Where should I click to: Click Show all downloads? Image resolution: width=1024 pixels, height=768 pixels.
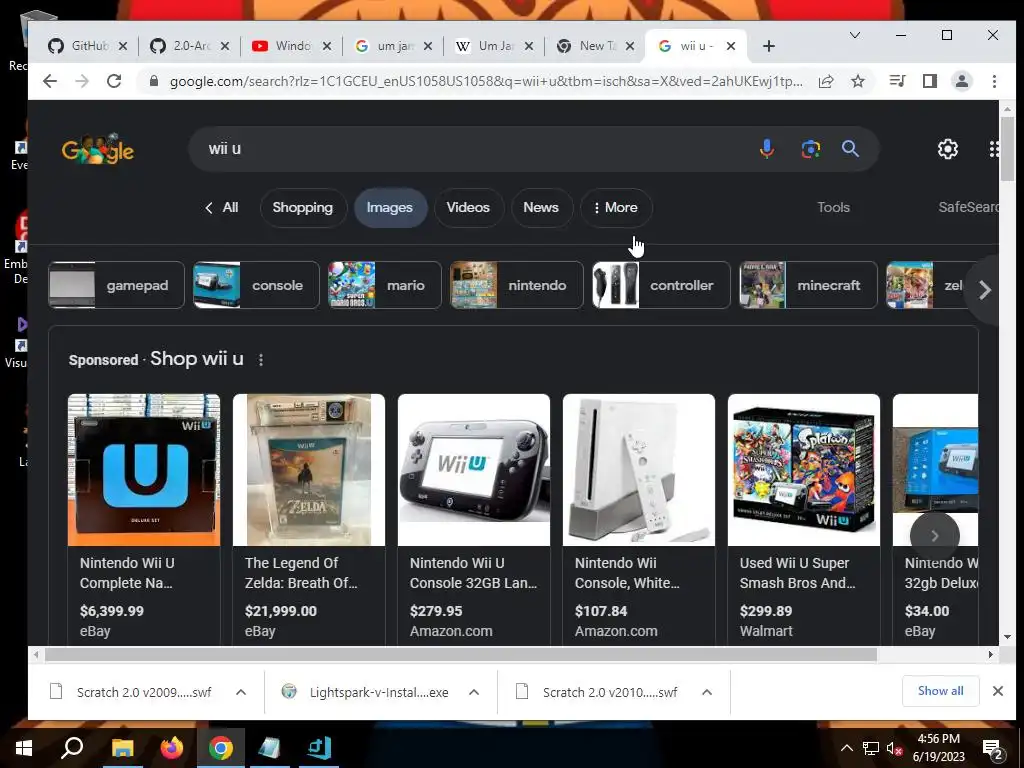click(x=940, y=691)
